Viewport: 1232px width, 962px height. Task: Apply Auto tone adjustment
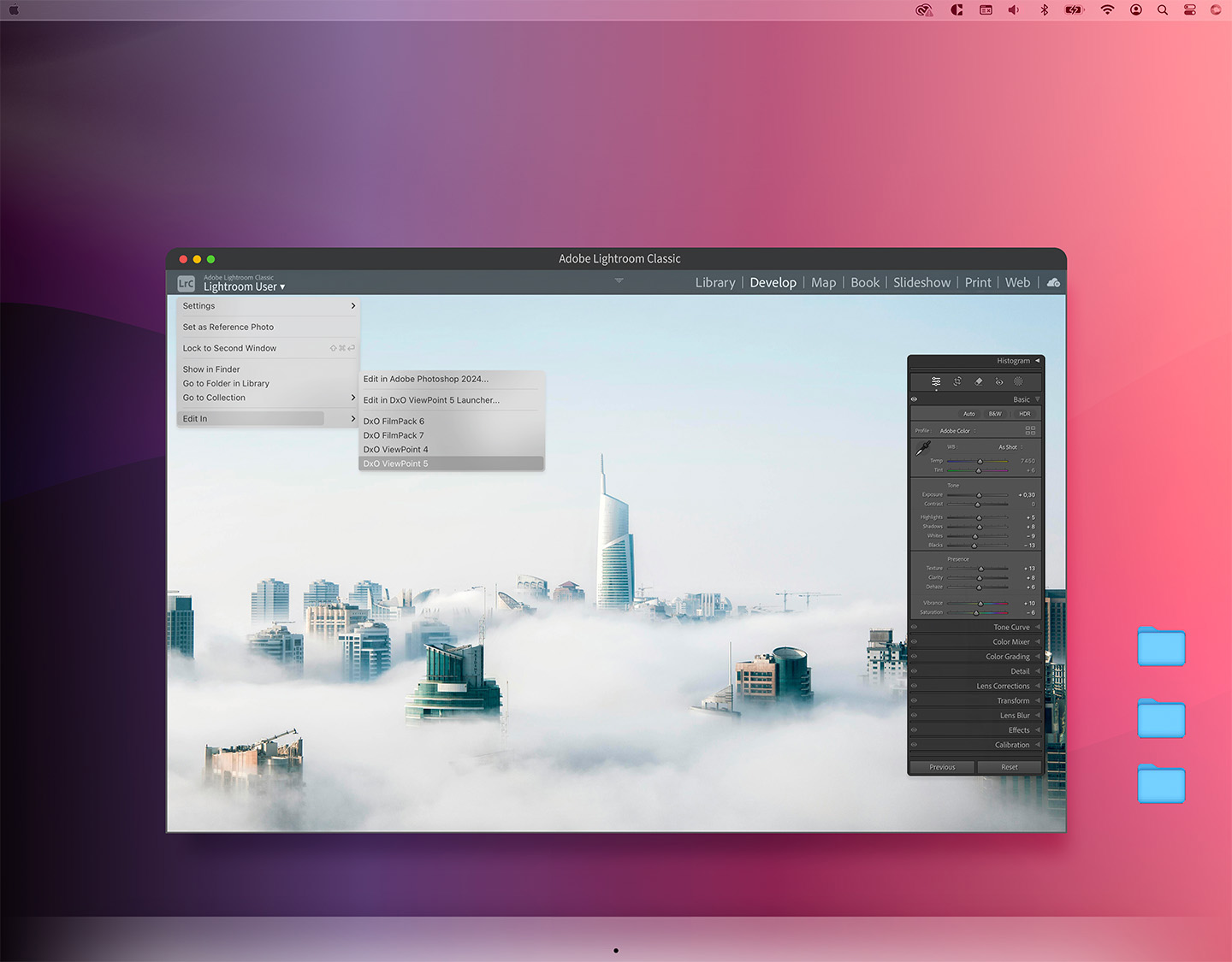[x=968, y=414]
